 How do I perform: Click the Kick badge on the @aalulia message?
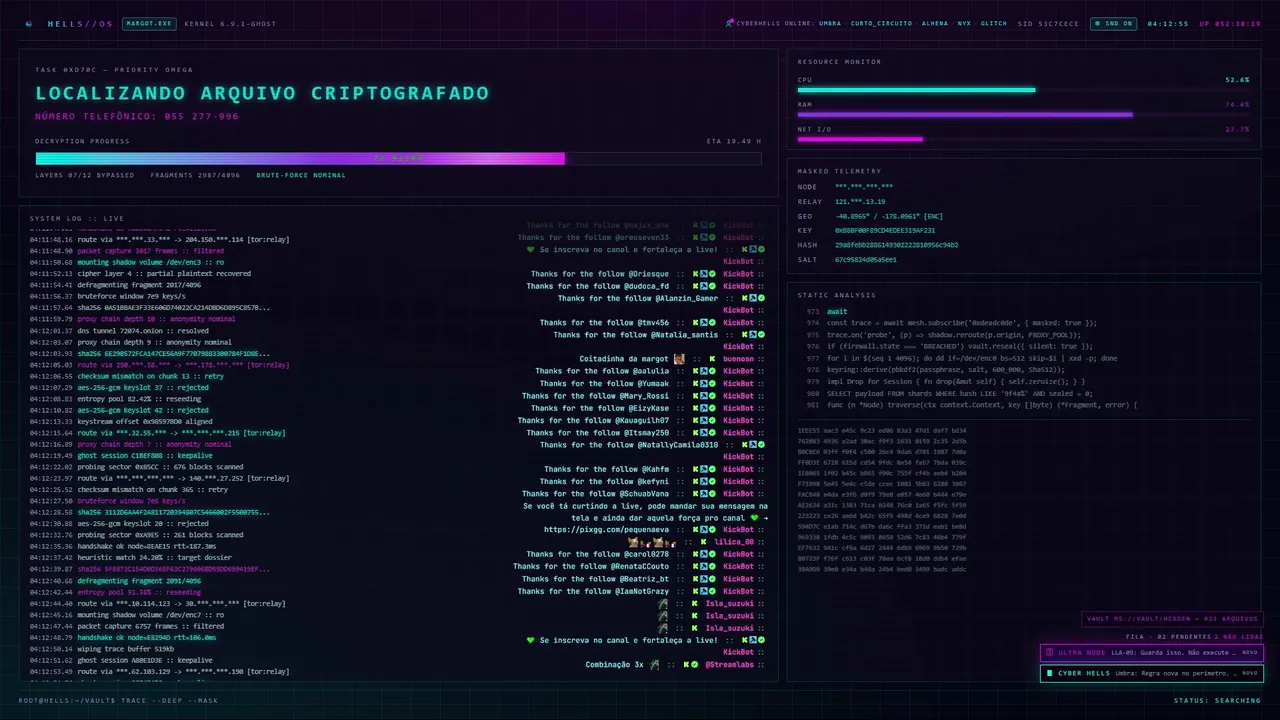point(694,371)
